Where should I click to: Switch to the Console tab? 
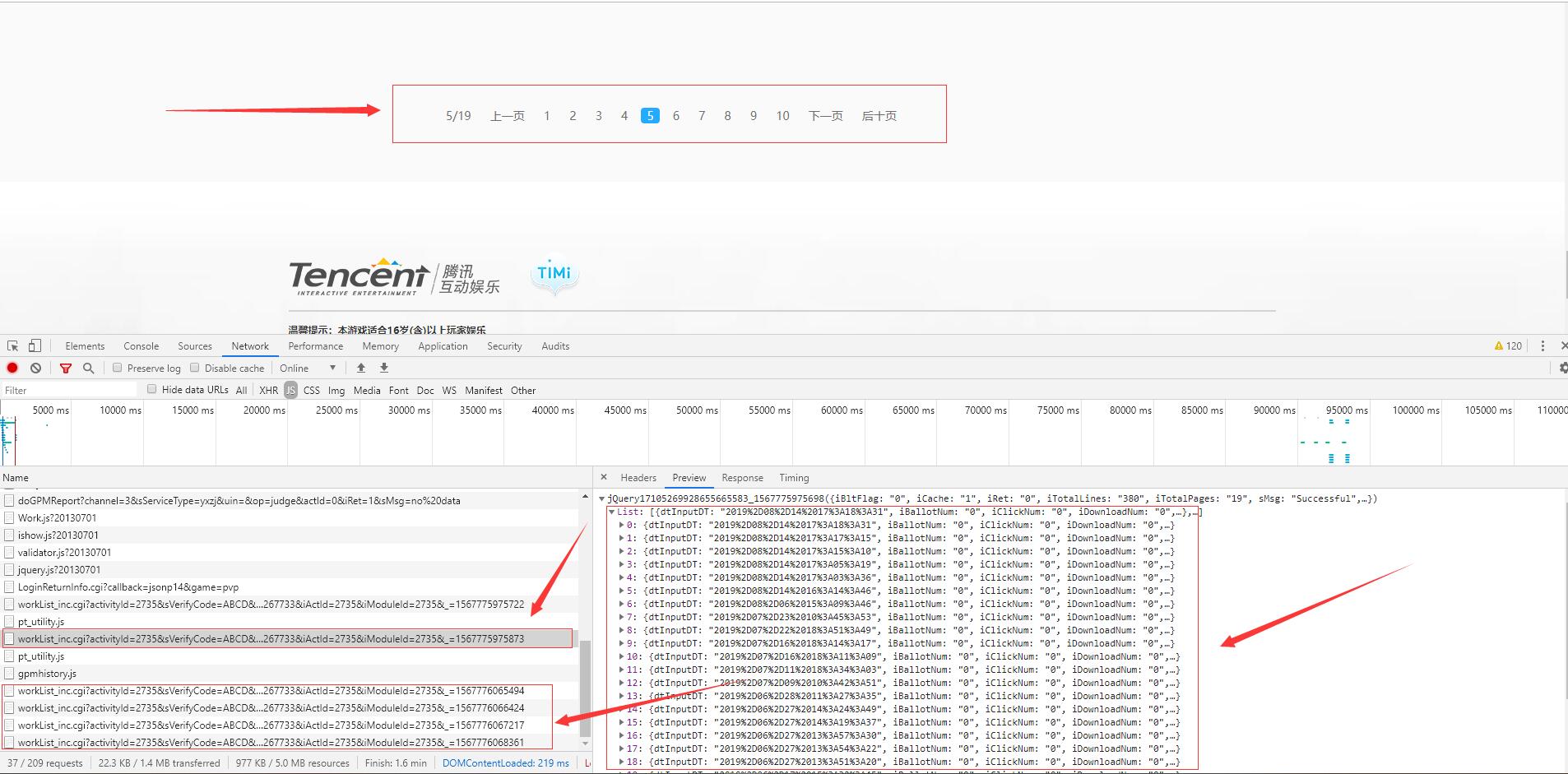pos(141,346)
